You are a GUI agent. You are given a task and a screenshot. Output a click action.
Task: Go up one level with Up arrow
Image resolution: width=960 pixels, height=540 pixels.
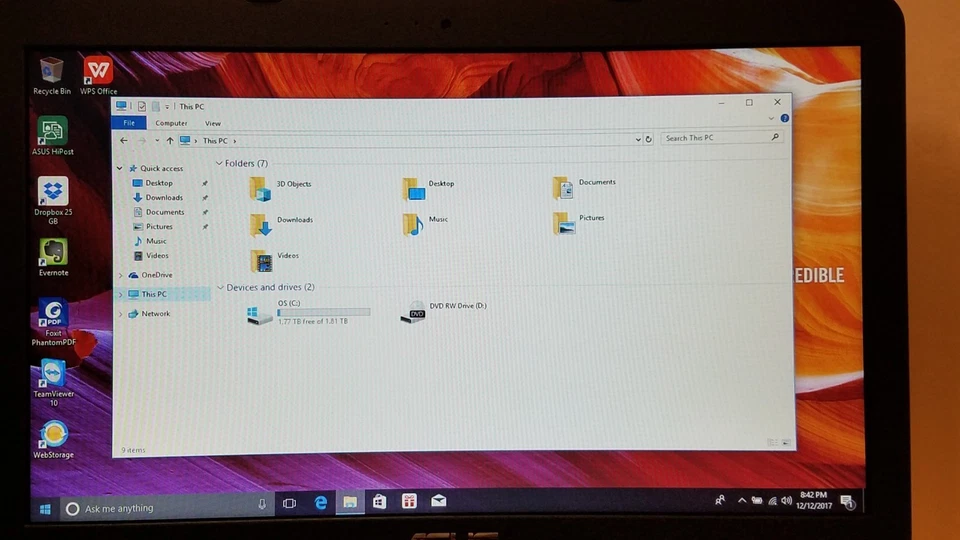pos(170,141)
